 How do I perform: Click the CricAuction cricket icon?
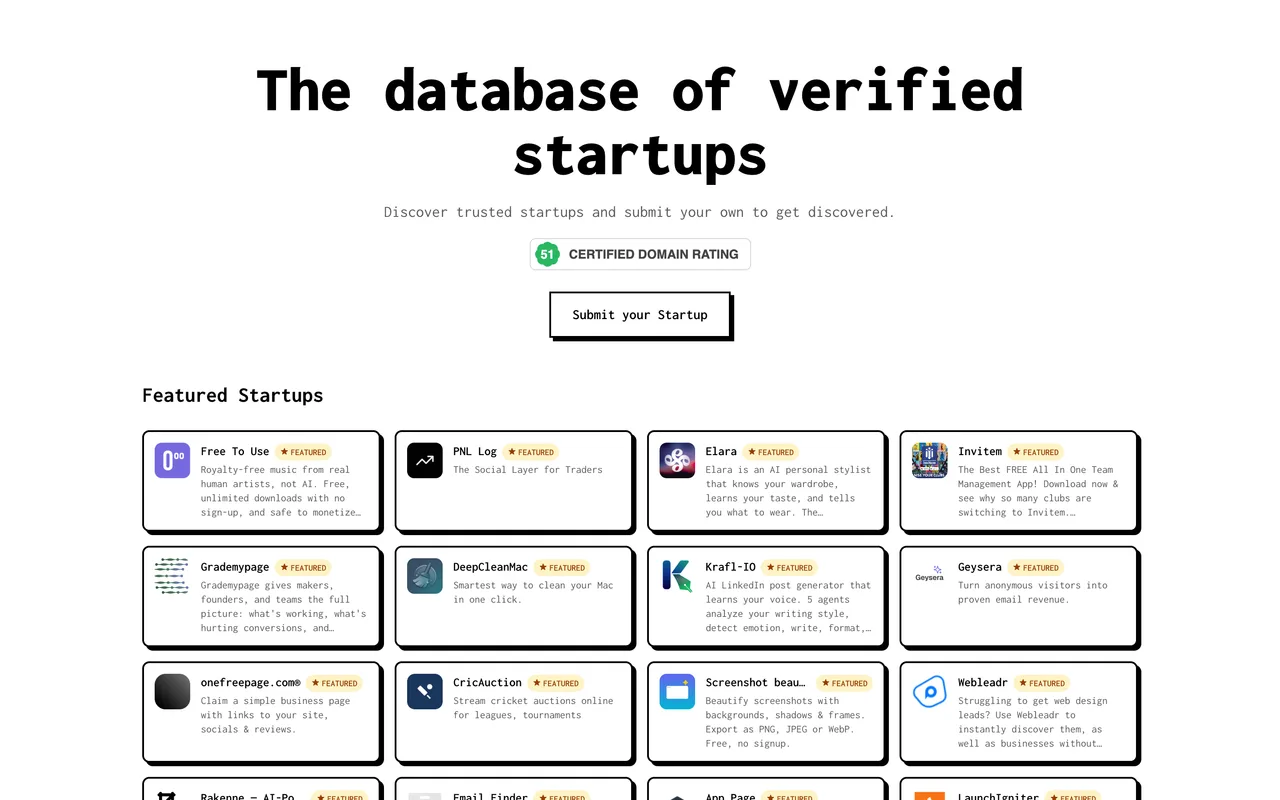[x=425, y=692]
